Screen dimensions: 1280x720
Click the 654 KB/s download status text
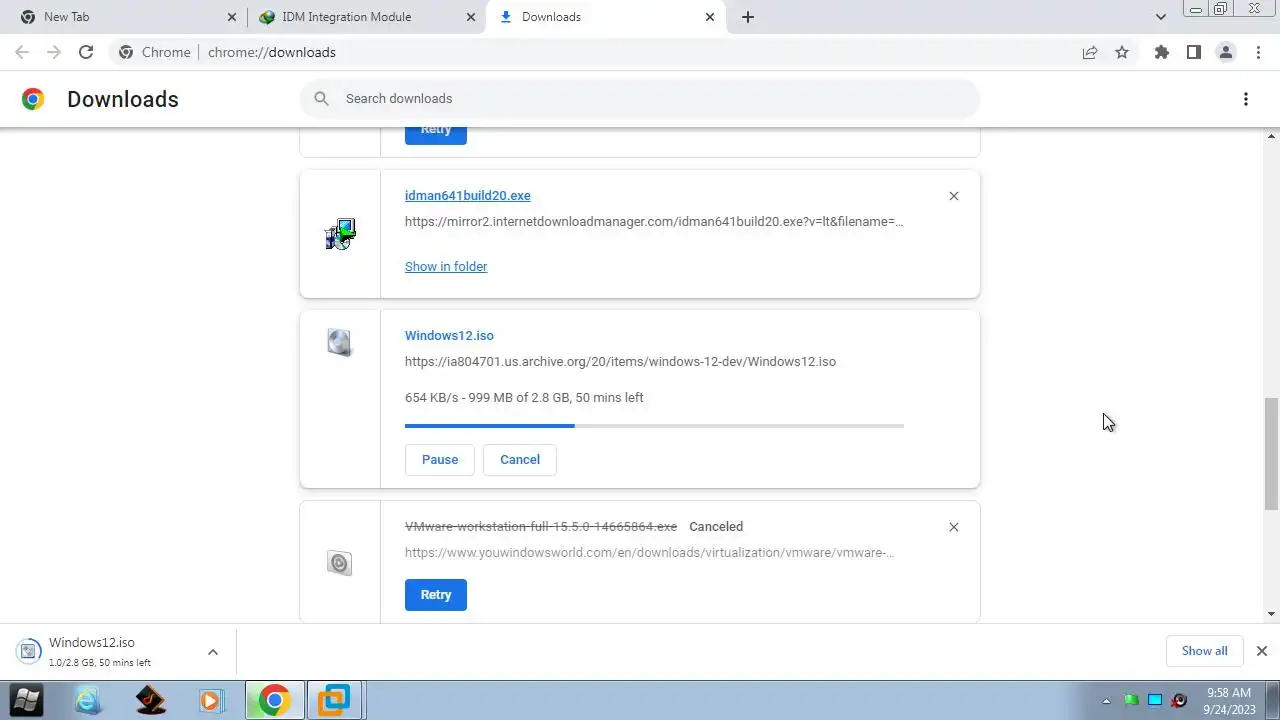524,398
